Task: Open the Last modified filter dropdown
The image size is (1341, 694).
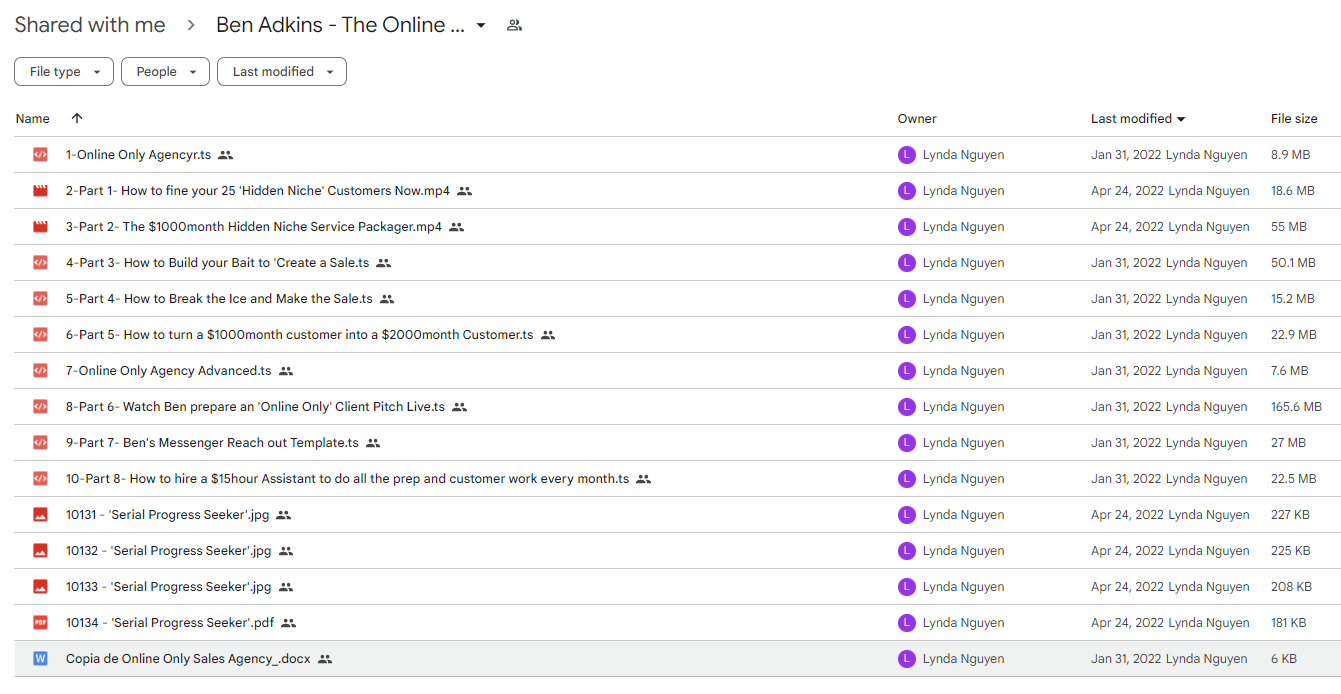Action: [x=282, y=72]
